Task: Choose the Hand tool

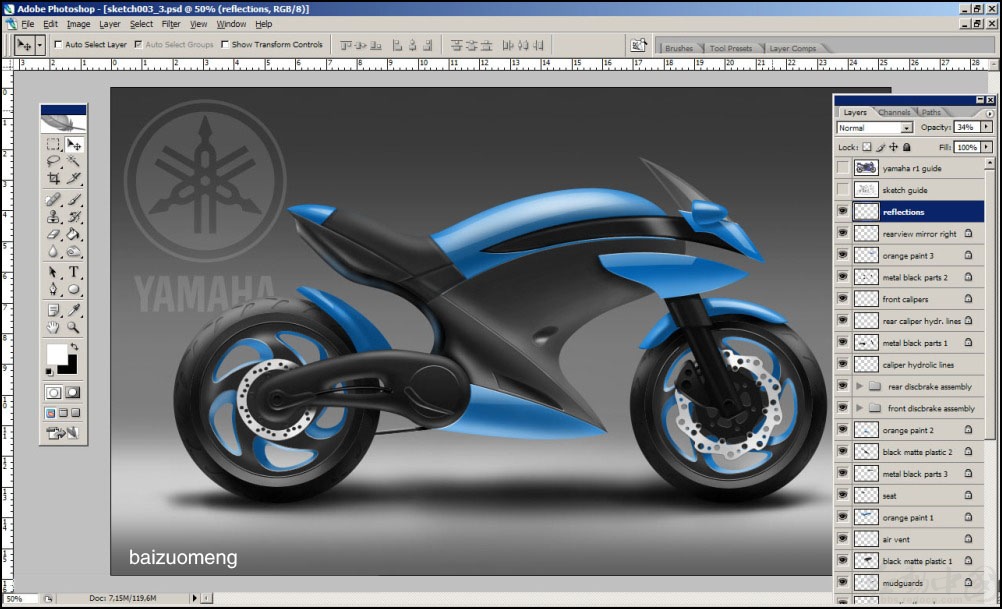Action: (x=54, y=328)
